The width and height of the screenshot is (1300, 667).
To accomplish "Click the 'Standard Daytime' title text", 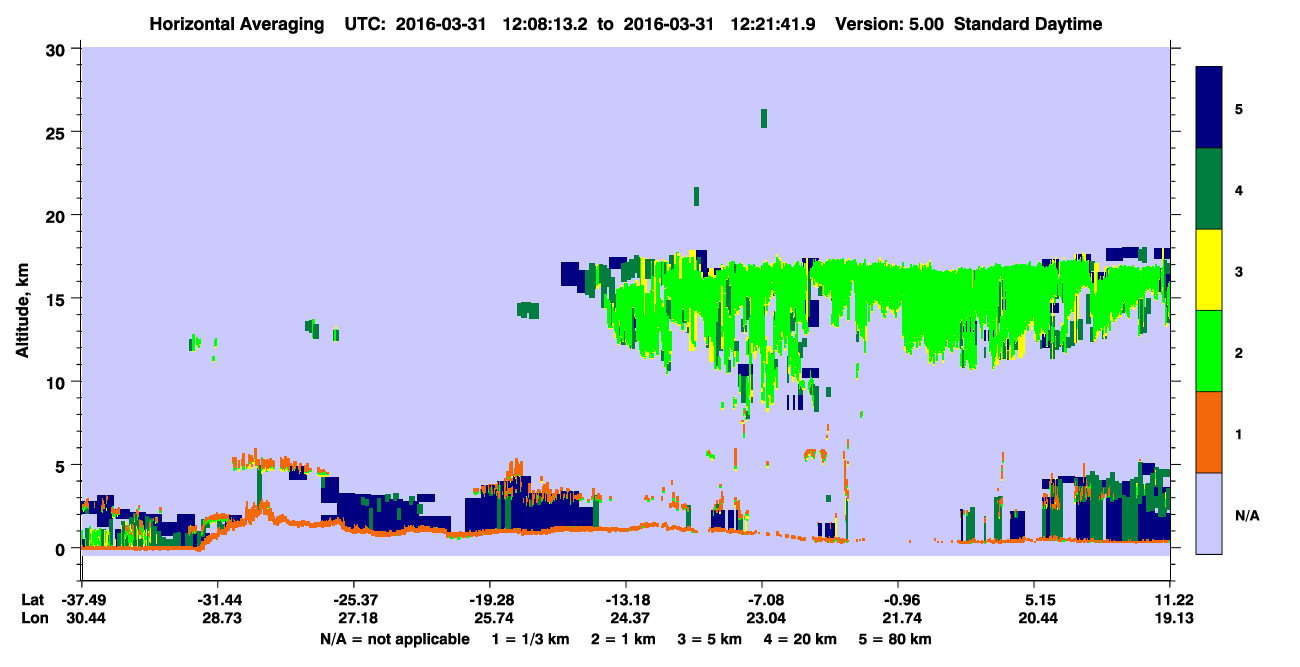I will pyautogui.click(x=1028, y=24).
